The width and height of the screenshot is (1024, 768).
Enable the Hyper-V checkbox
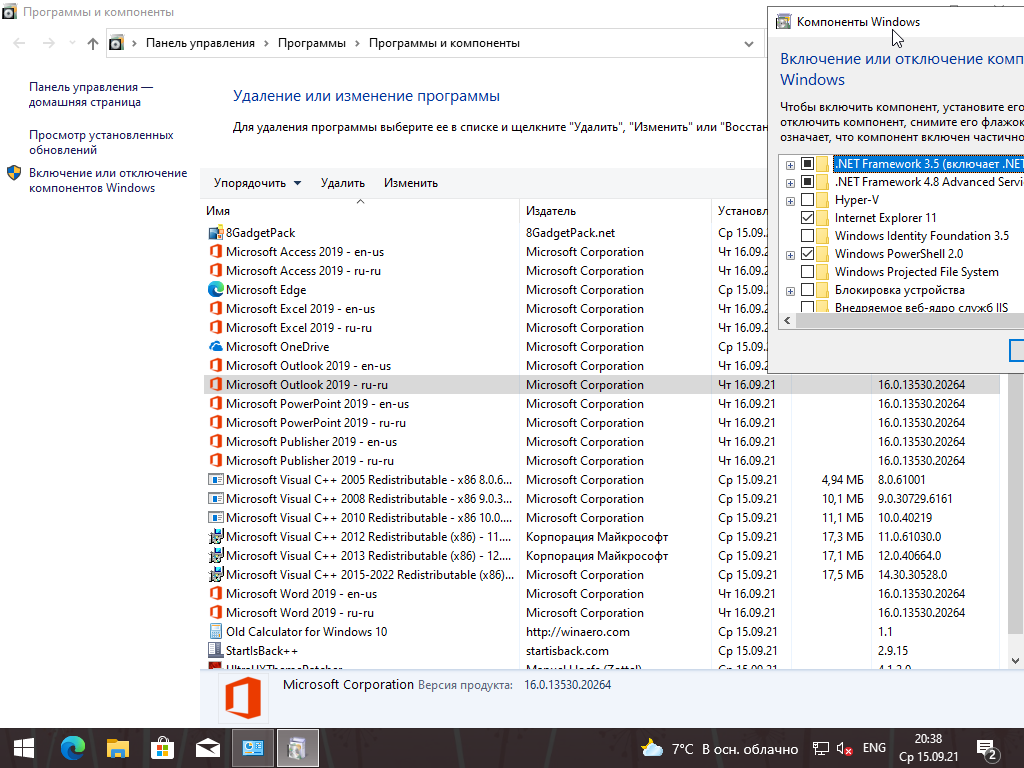click(x=807, y=200)
